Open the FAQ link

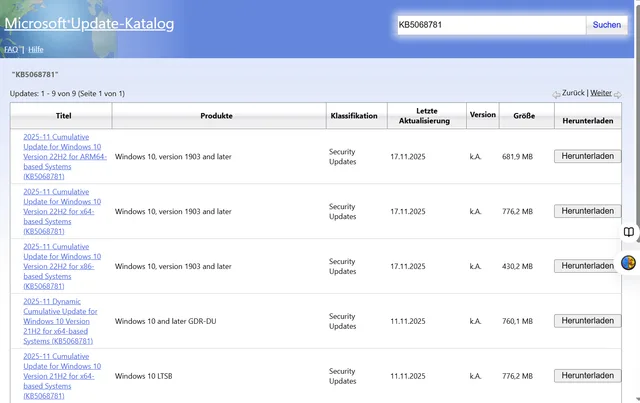coord(11,49)
